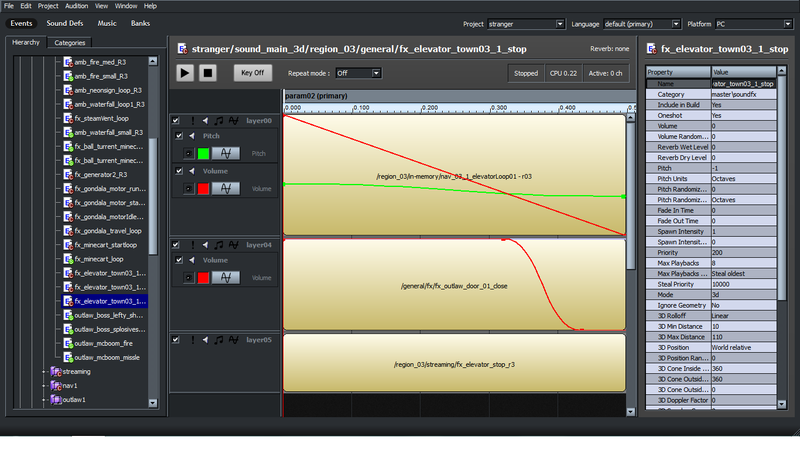Click the curve shape button for Pitch effect
The width and height of the screenshot is (800, 450).
[226, 153]
